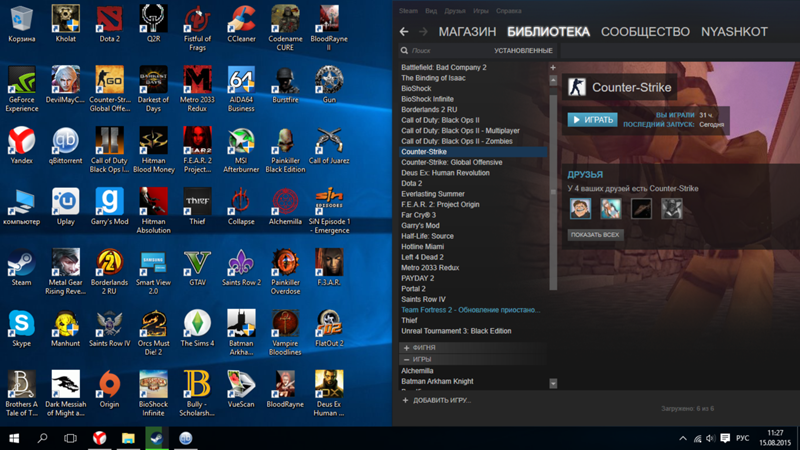This screenshot has height=450, width=800.
Task: Launch The Sims 4 desktop shortcut
Action: click(x=197, y=328)
